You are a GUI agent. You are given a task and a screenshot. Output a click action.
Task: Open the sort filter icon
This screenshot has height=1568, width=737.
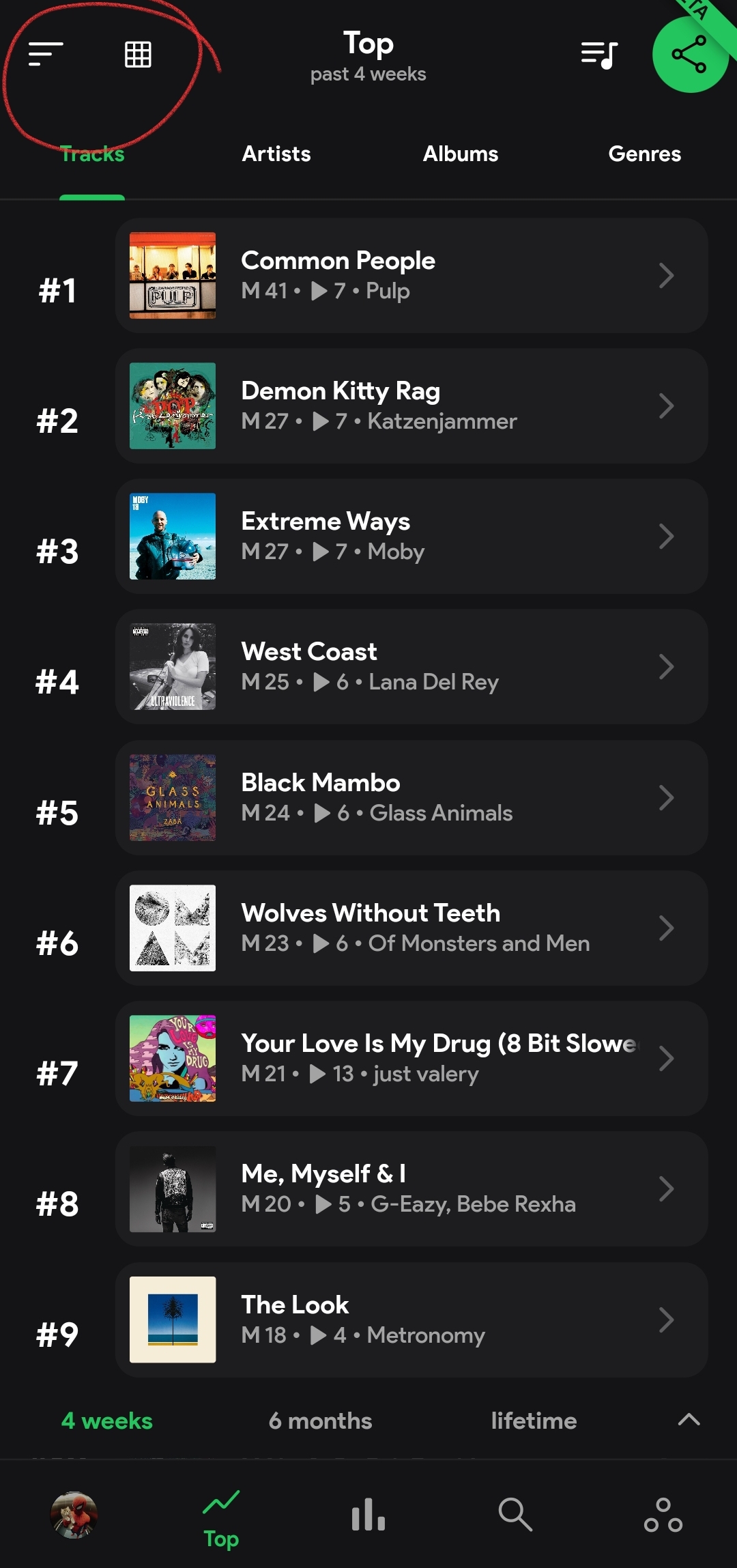45,54
